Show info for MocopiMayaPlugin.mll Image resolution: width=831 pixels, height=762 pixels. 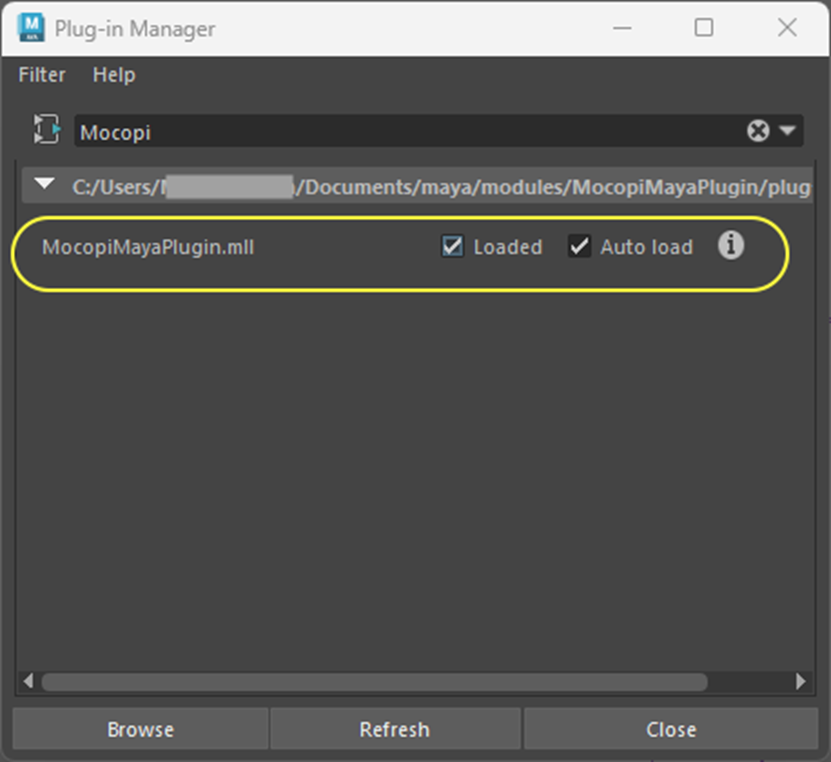coord(731,246)
